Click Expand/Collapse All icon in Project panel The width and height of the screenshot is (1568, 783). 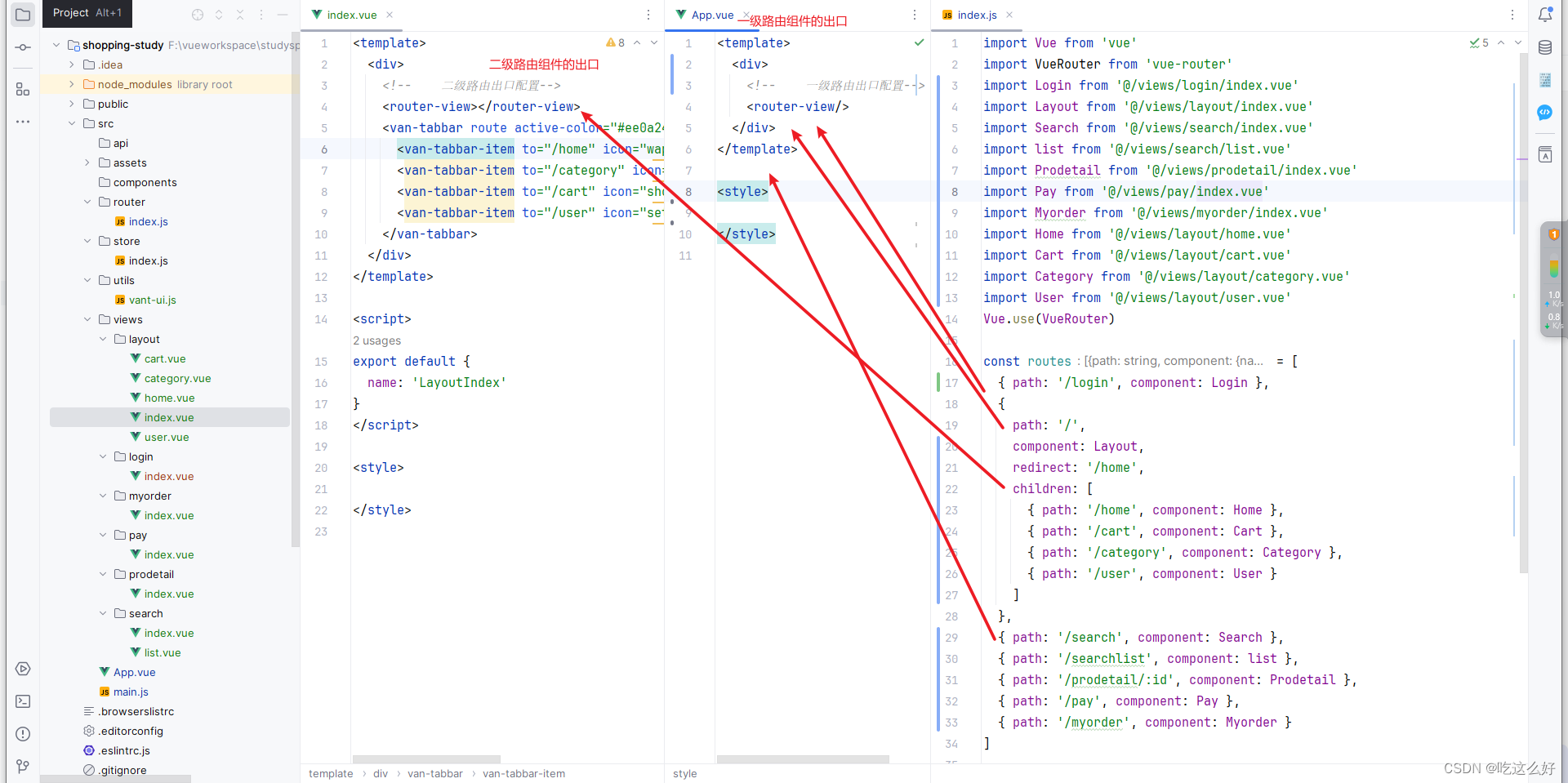pos(219,15)
